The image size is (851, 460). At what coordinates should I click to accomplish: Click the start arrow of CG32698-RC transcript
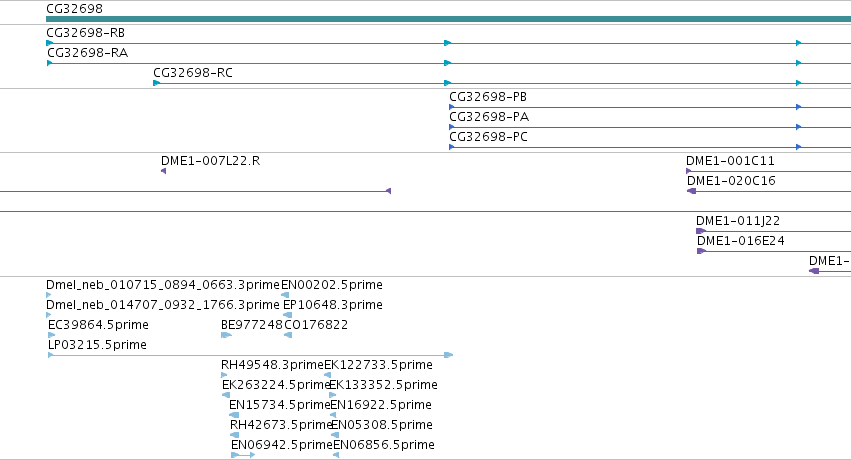pos(156,83)
